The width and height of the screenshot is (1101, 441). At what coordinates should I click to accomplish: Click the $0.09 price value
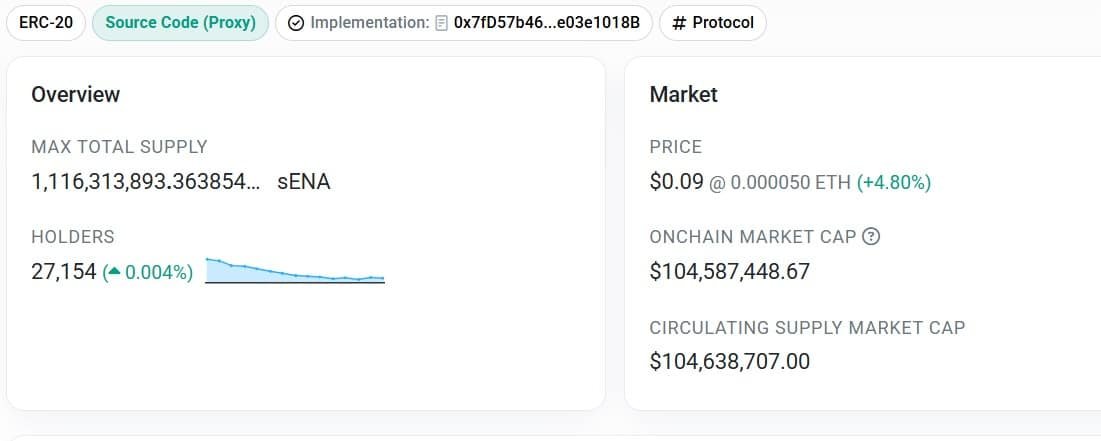tap(676, 182)
